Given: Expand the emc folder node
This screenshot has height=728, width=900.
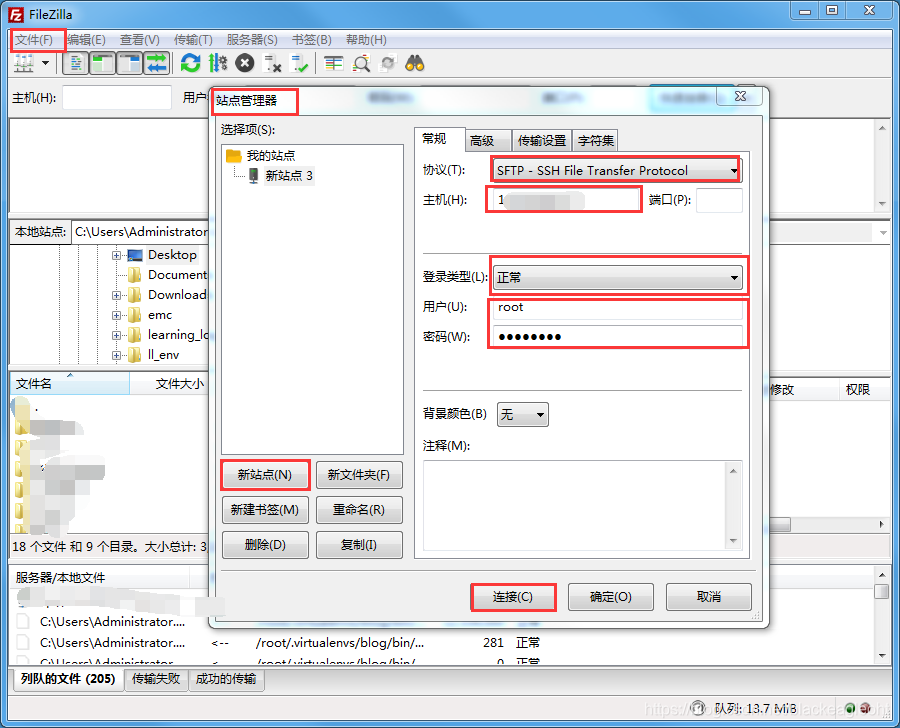Looking at the screenshot, I should (x=116, y=315).
